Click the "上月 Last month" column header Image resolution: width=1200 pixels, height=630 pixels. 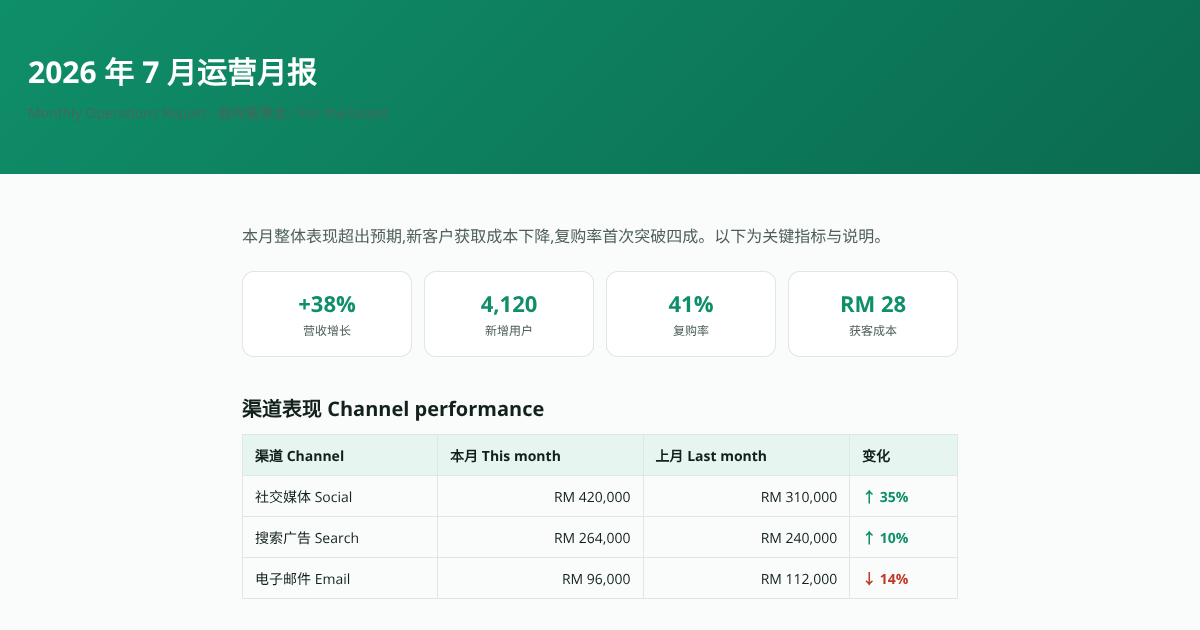pyautogui.click(x=747, y=456)
